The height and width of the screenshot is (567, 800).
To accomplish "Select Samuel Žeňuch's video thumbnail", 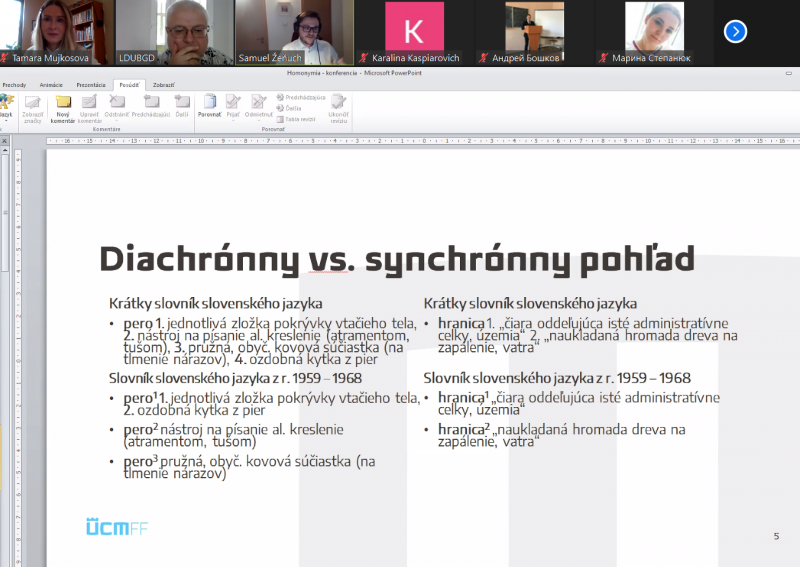I will click(292, 31).
